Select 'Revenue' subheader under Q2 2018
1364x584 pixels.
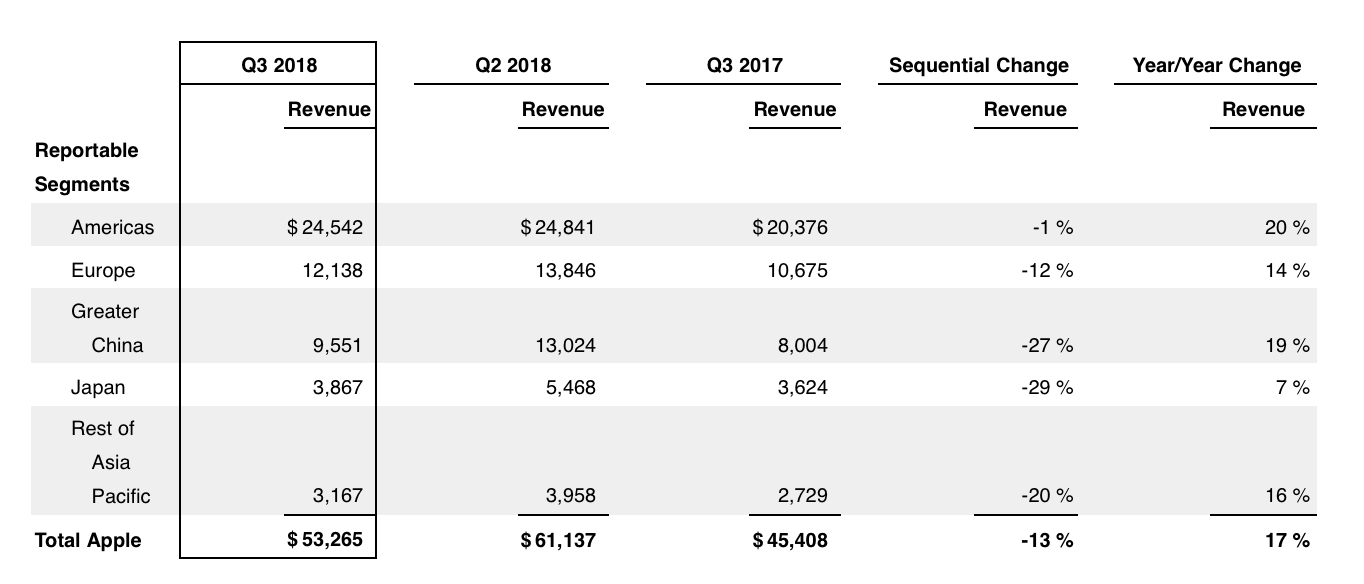[x=563, y=109]
